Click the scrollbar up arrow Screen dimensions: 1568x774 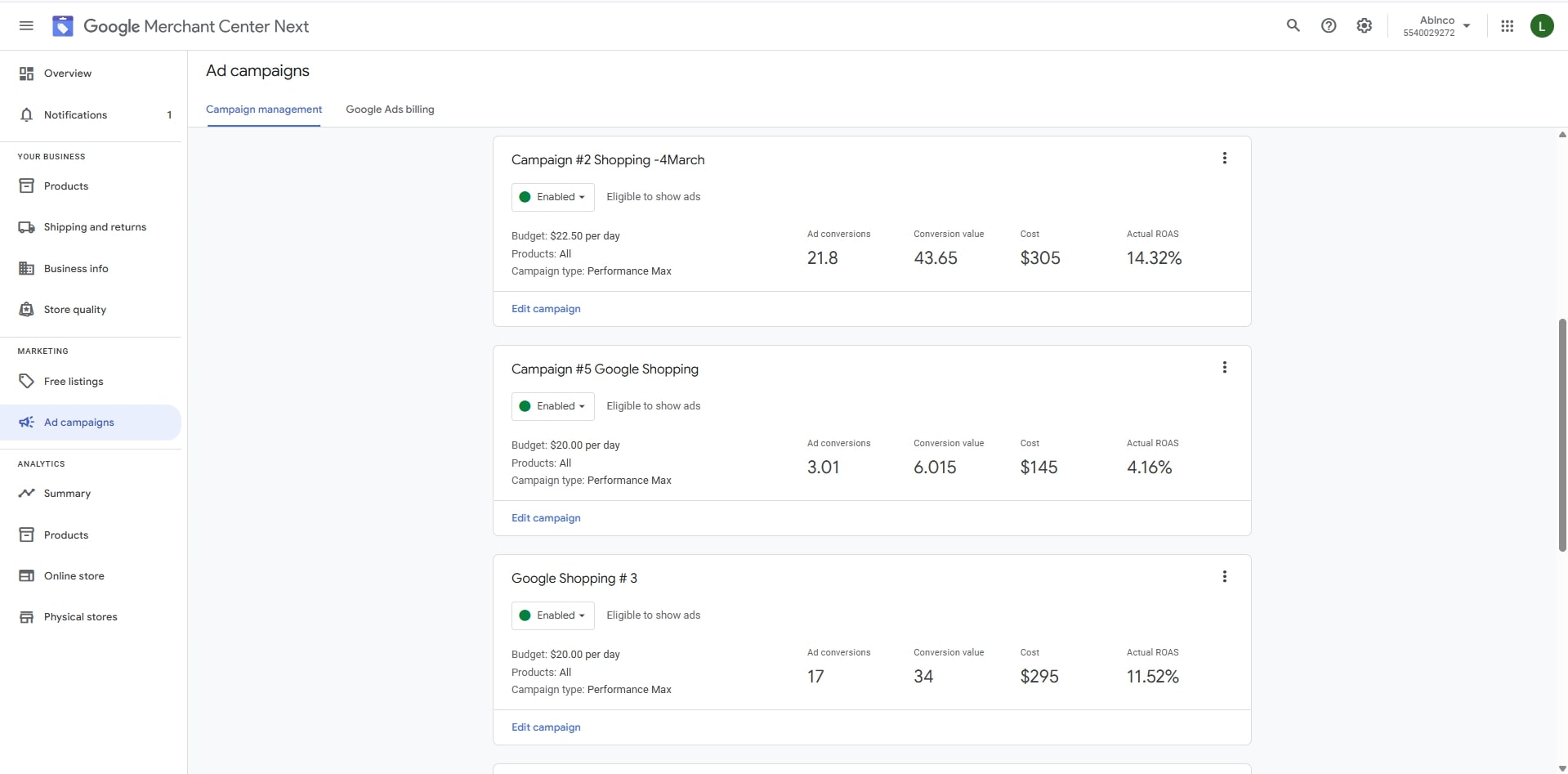pyautogui.click(x=1562, y=134)
